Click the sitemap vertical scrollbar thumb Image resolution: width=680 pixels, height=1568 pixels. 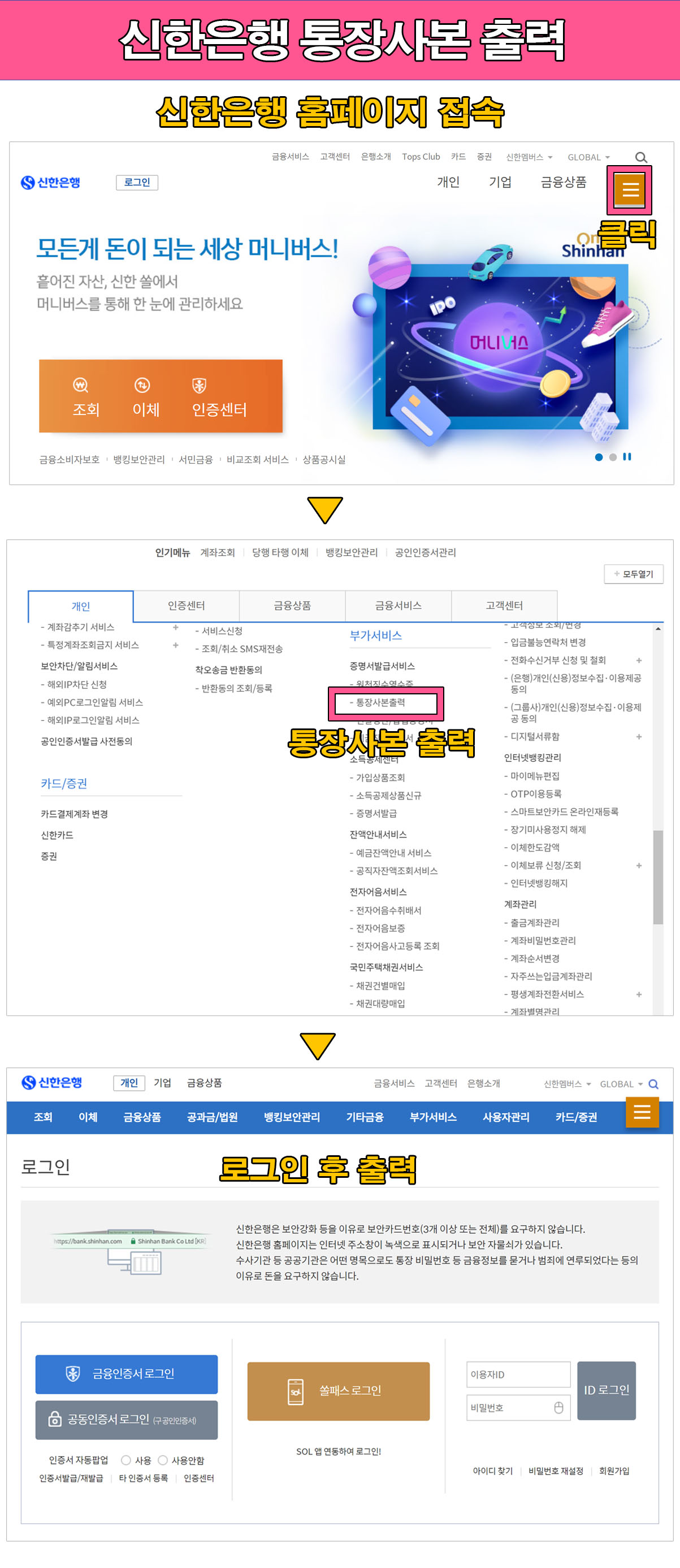tap(657, 877)
